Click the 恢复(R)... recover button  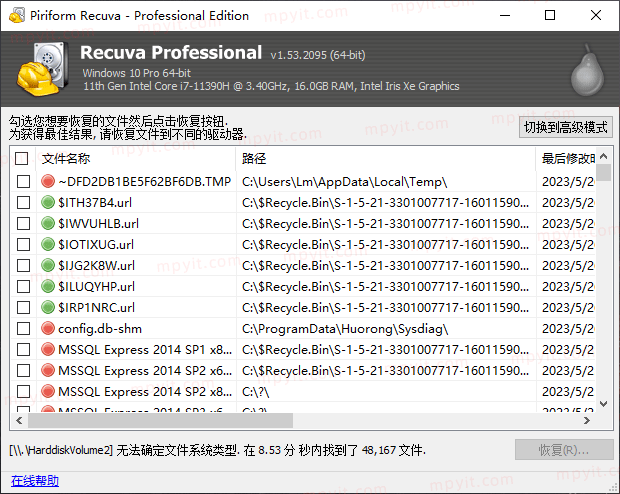coord(564,450)
